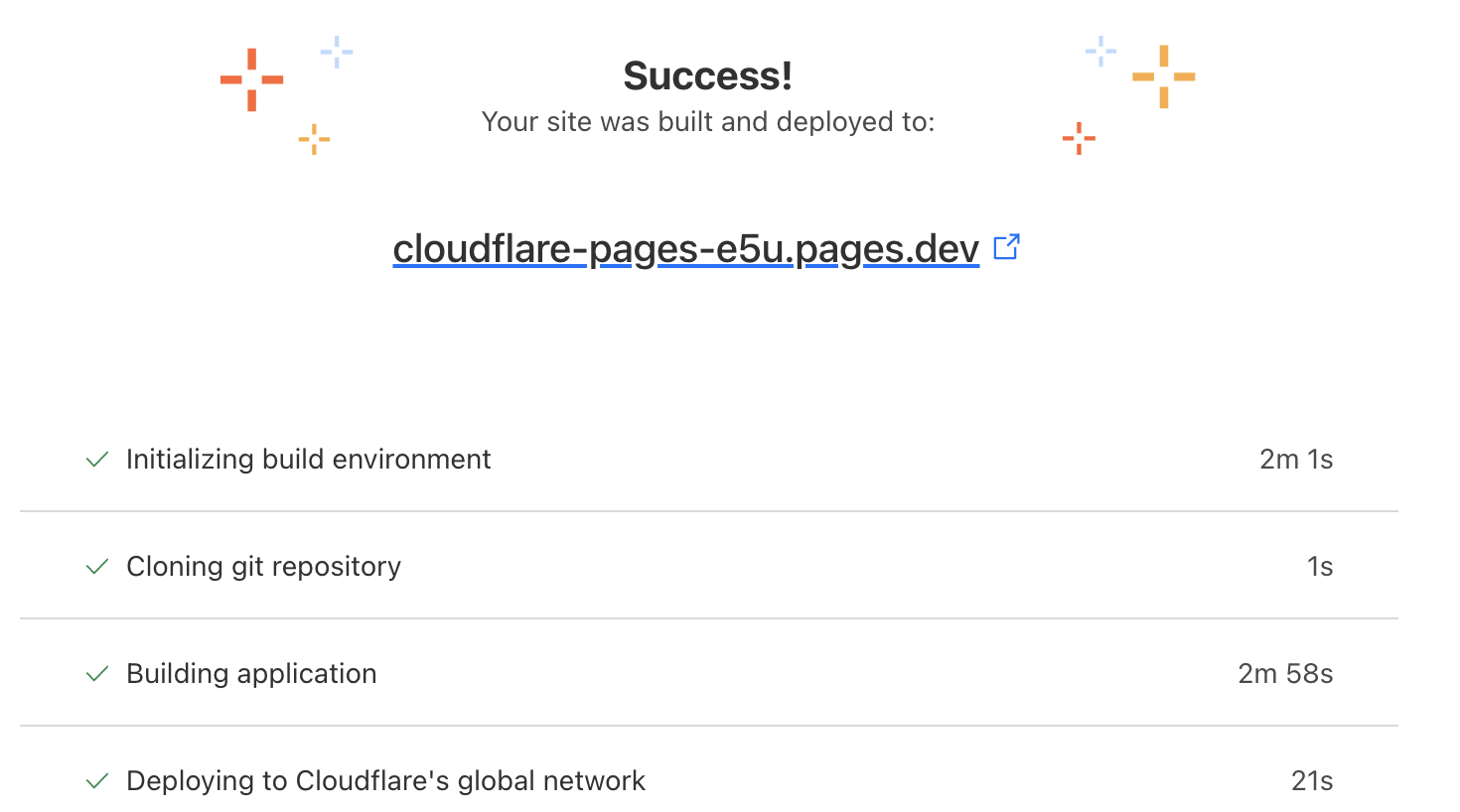Click the 1s duration for Cloning git repository
Image resolution: width=1460 pixels, height=812 pixels.
point(1320,567)
